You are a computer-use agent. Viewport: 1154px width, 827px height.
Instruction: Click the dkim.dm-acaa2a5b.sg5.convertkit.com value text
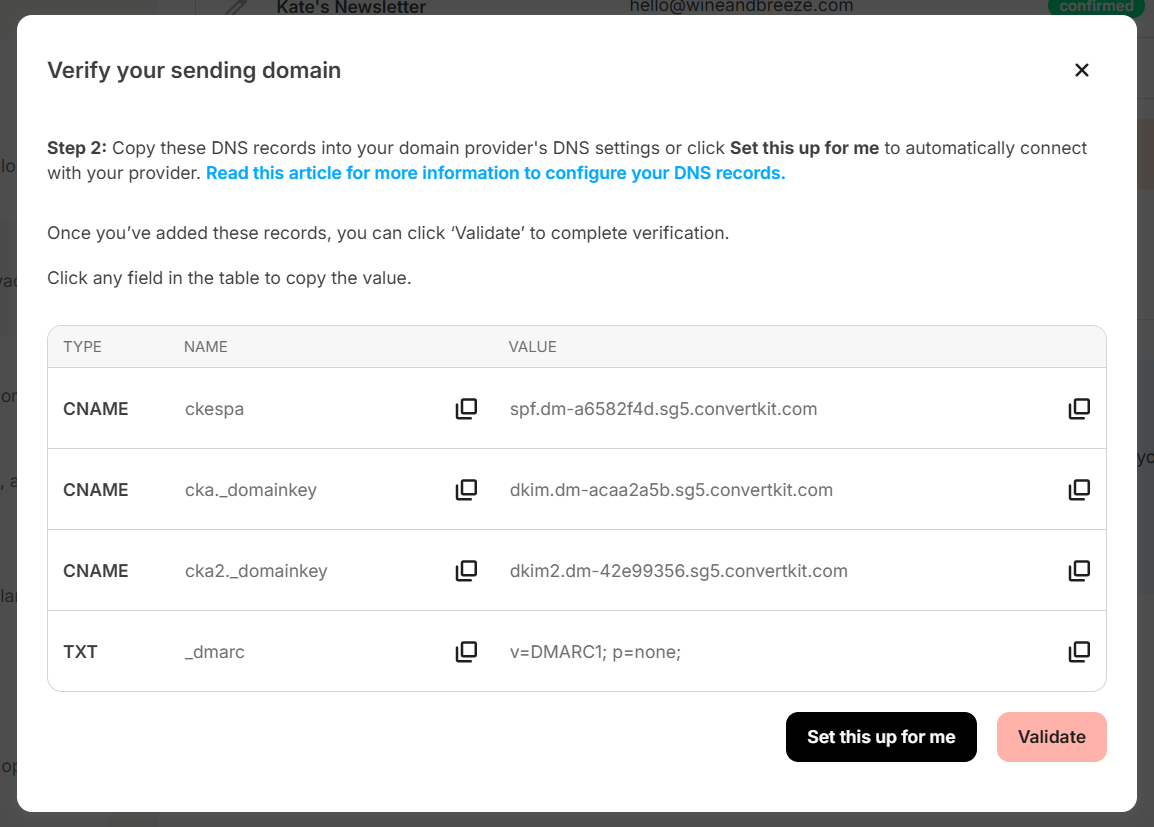pos(671,490)
